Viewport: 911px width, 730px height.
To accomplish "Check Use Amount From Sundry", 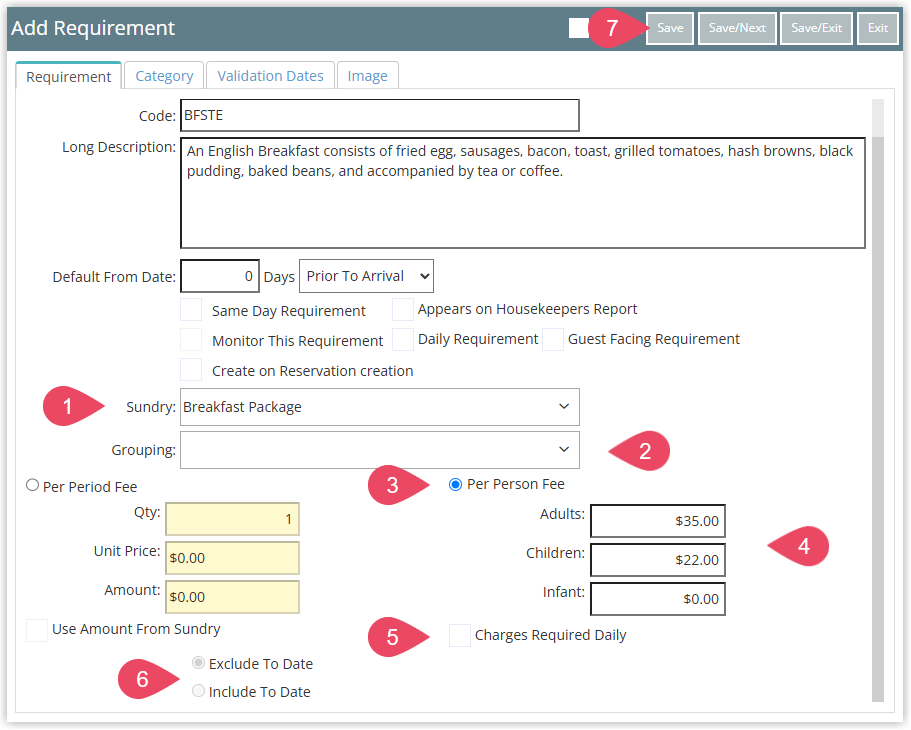I will tap(37, 630).
